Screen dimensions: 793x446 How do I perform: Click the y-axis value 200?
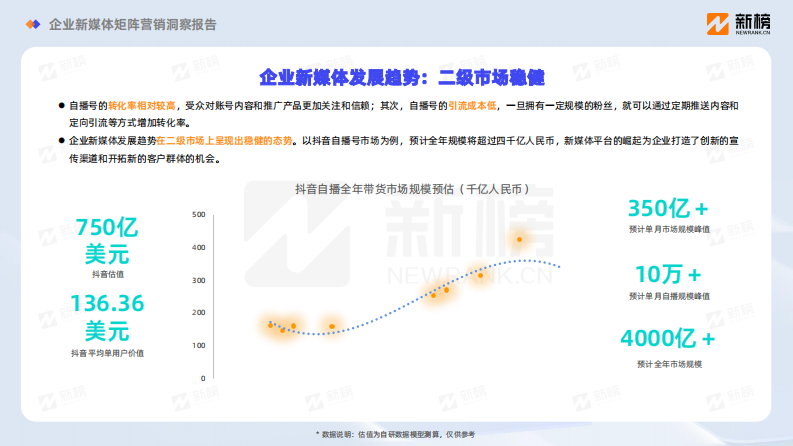(x=199, y=313)
